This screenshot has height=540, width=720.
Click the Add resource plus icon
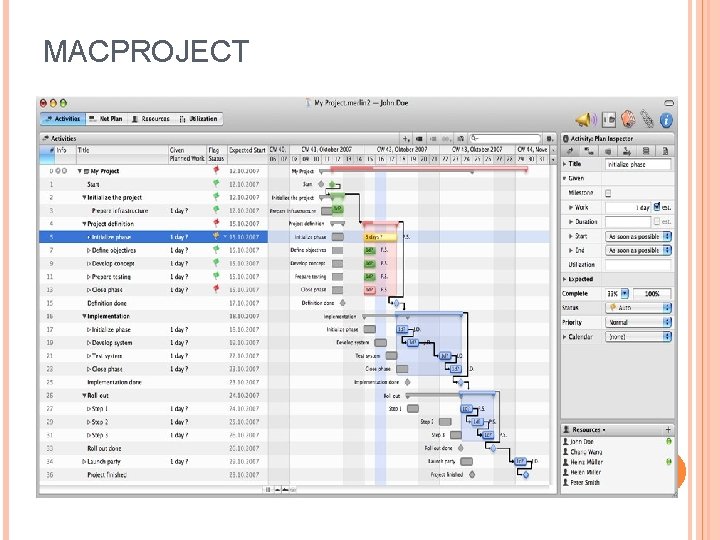pyautogui.click(x=668, y=430)
